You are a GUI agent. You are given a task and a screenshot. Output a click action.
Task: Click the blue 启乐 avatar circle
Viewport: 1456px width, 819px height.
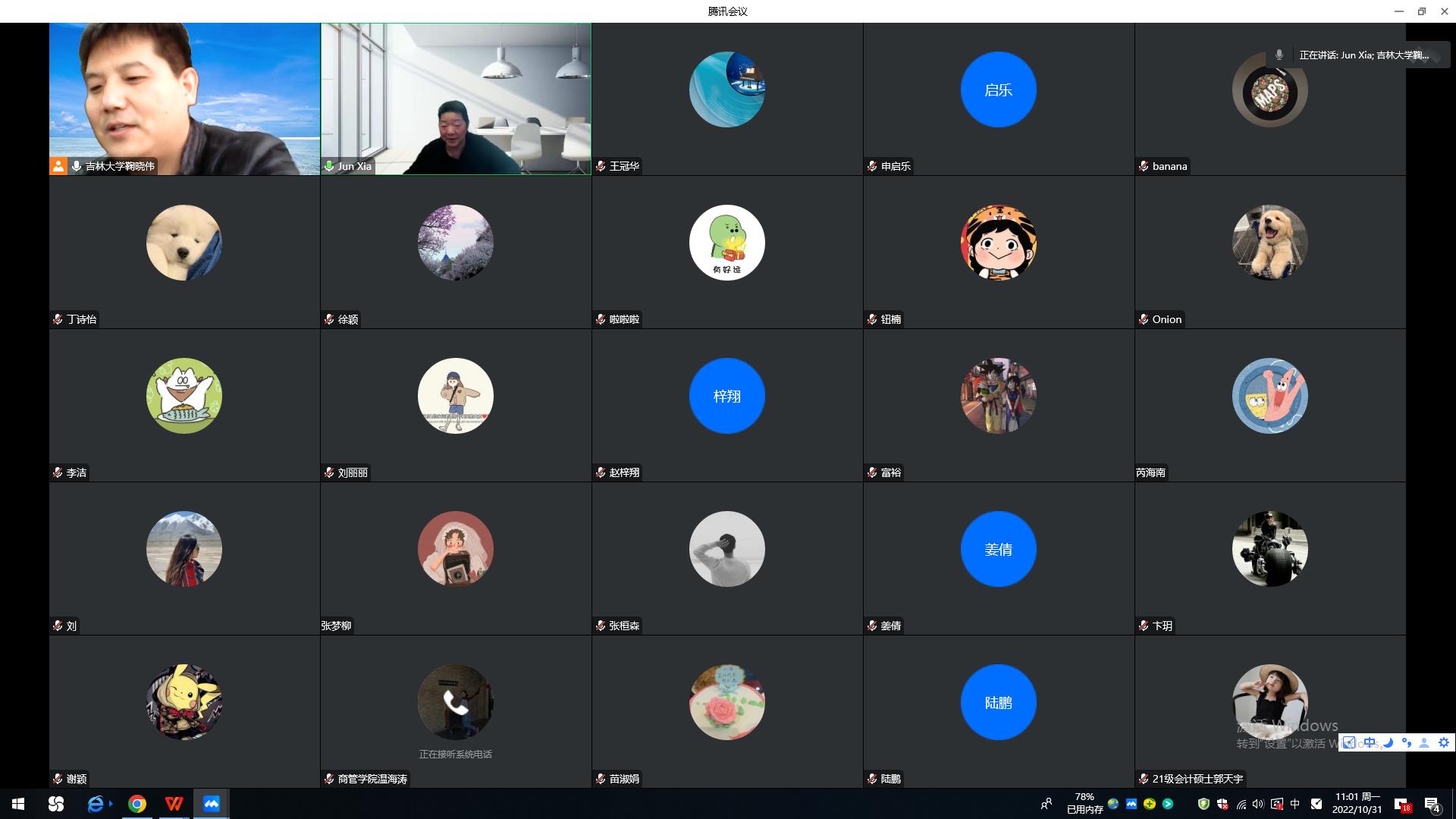tap(998, 89)
